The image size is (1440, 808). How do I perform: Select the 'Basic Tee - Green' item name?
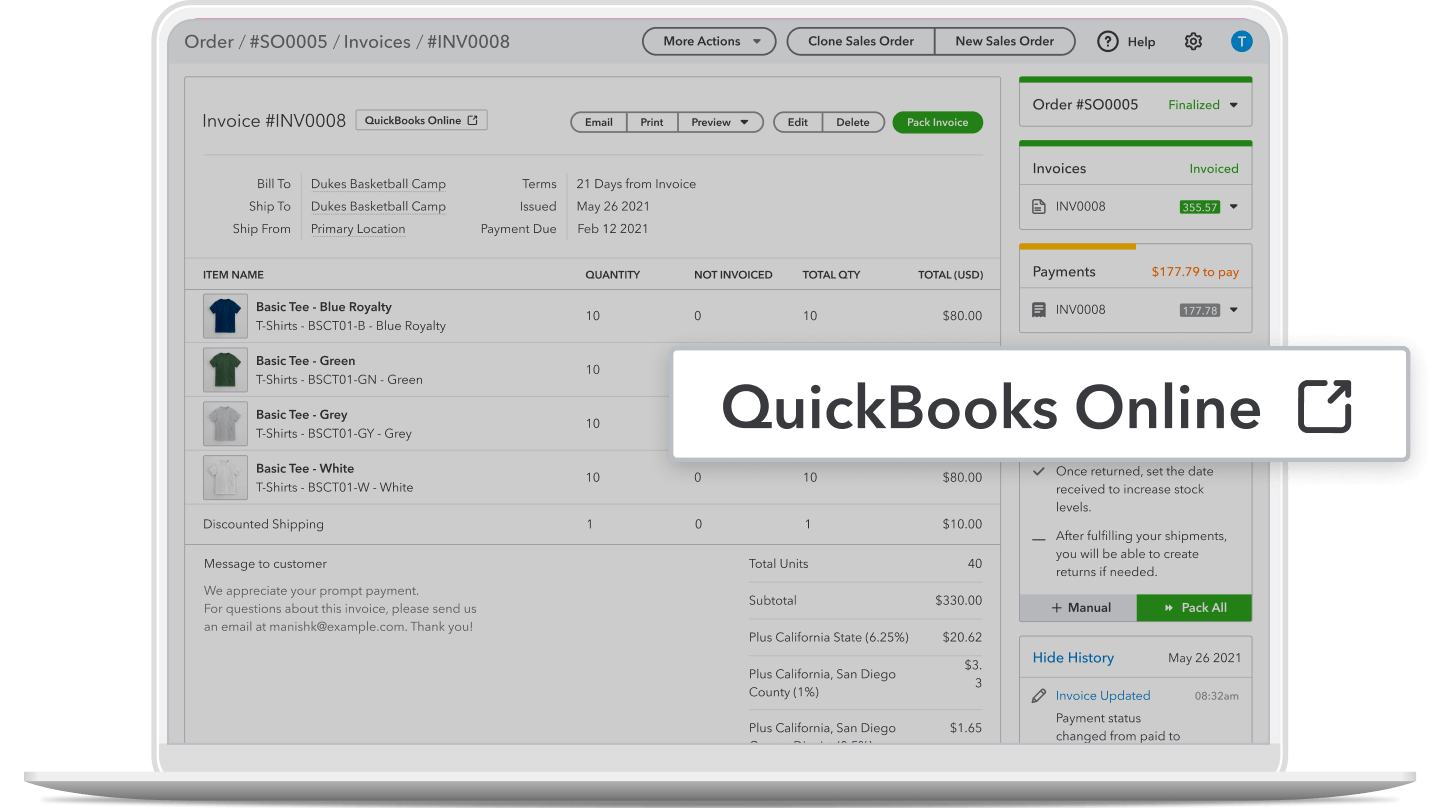306,361
